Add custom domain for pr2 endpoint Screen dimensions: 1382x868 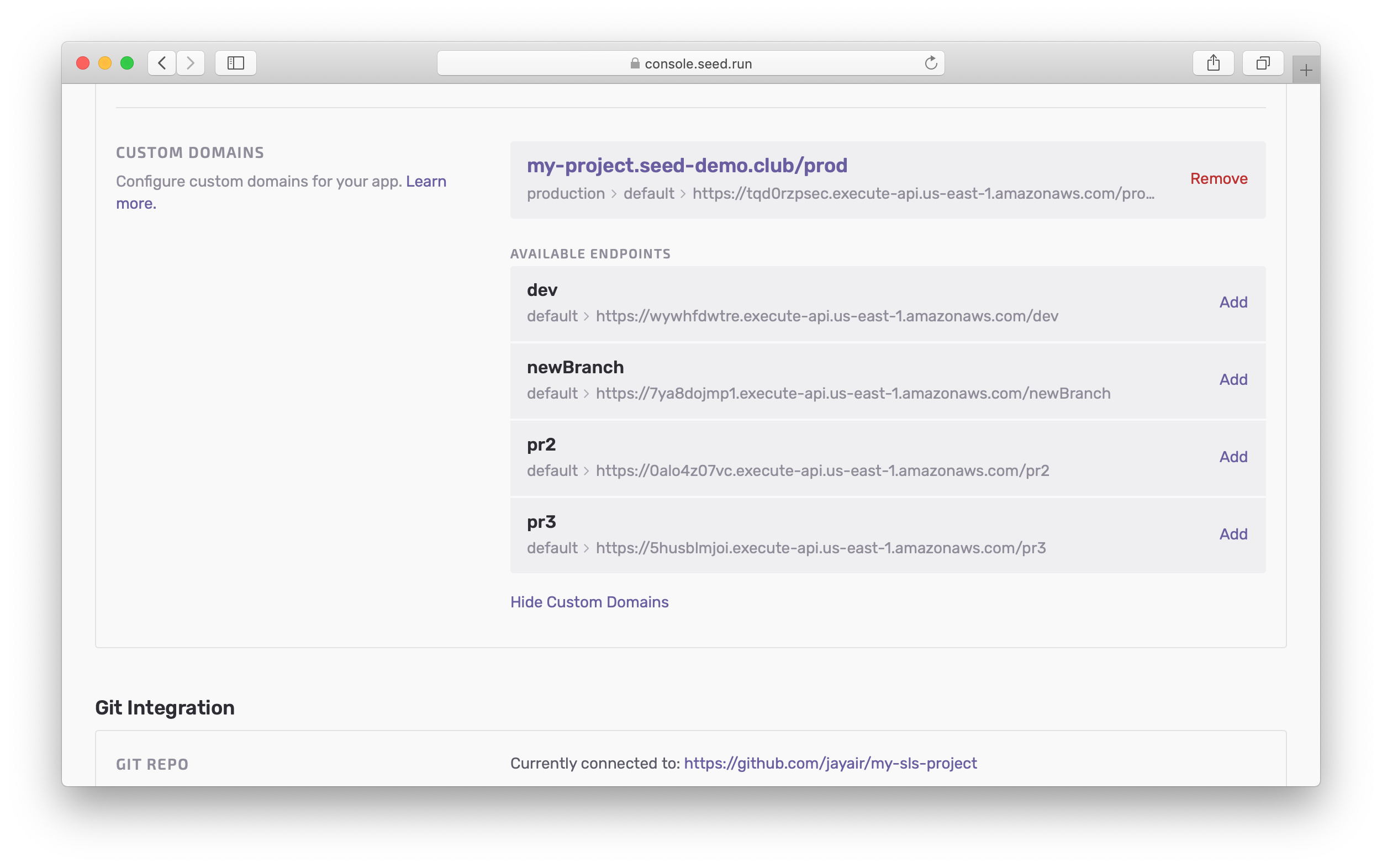coord(1233,457)
